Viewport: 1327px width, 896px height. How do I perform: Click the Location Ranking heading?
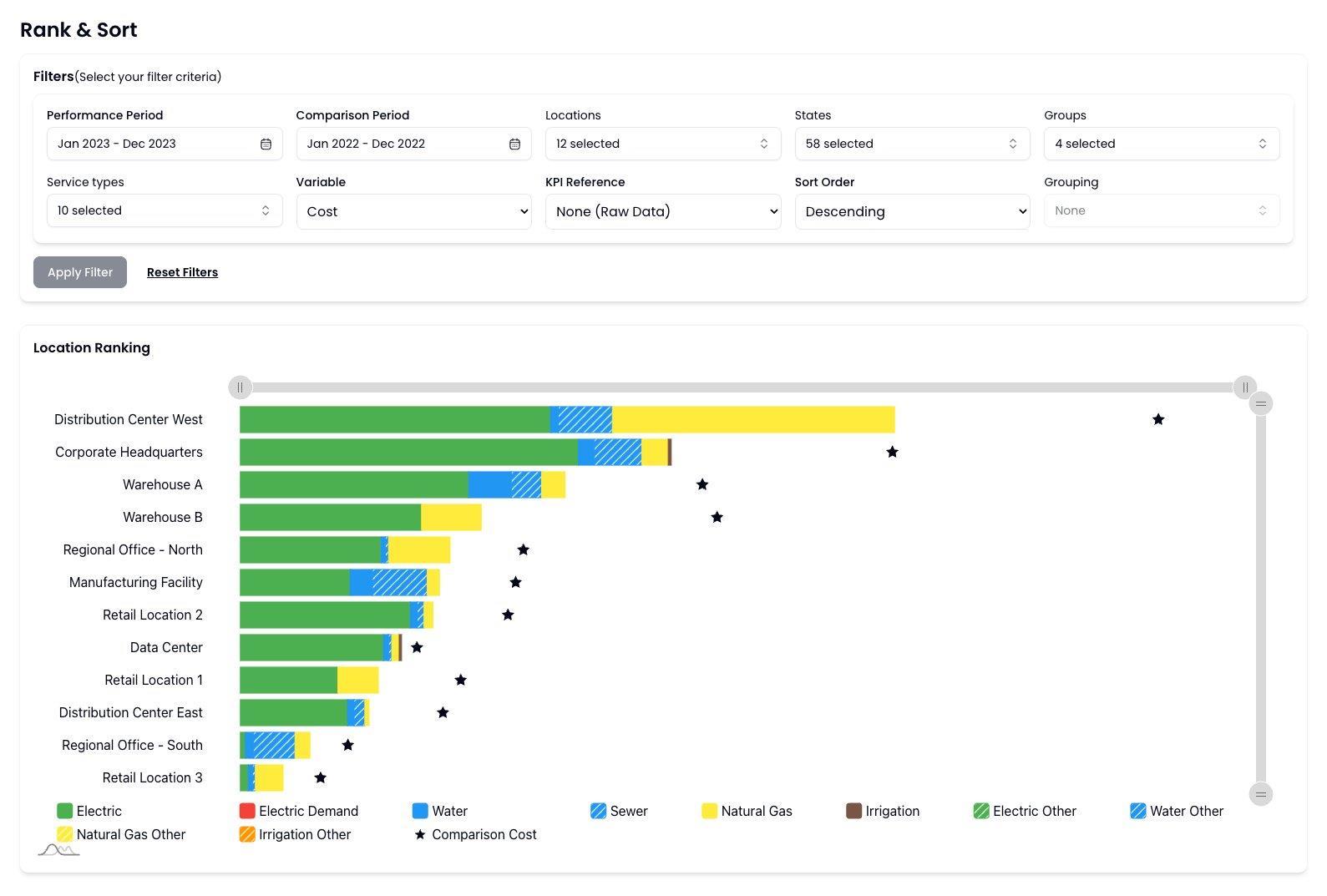(x=92, y=347)
